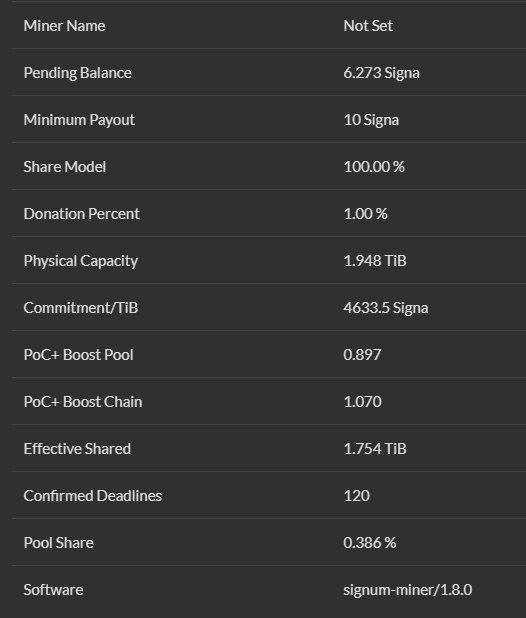The width and height of the screenshot is (526, 618).
Task: Click the PoC+ Boost Pool value 0.897
Action: click(362, 355)
